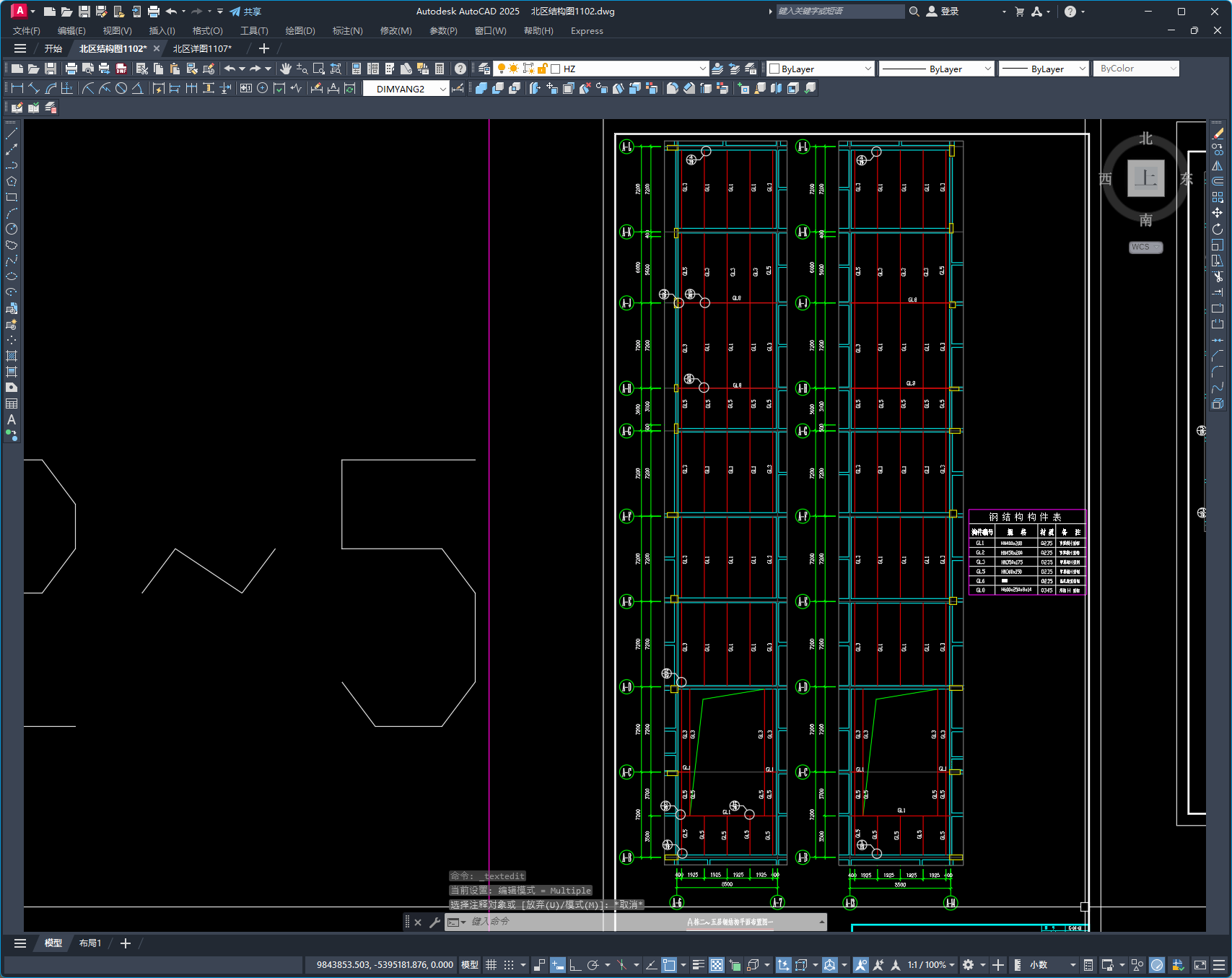The image size is (1232, 978).
Task: Click the Linear dimension tool
Action: coord(17,88)
